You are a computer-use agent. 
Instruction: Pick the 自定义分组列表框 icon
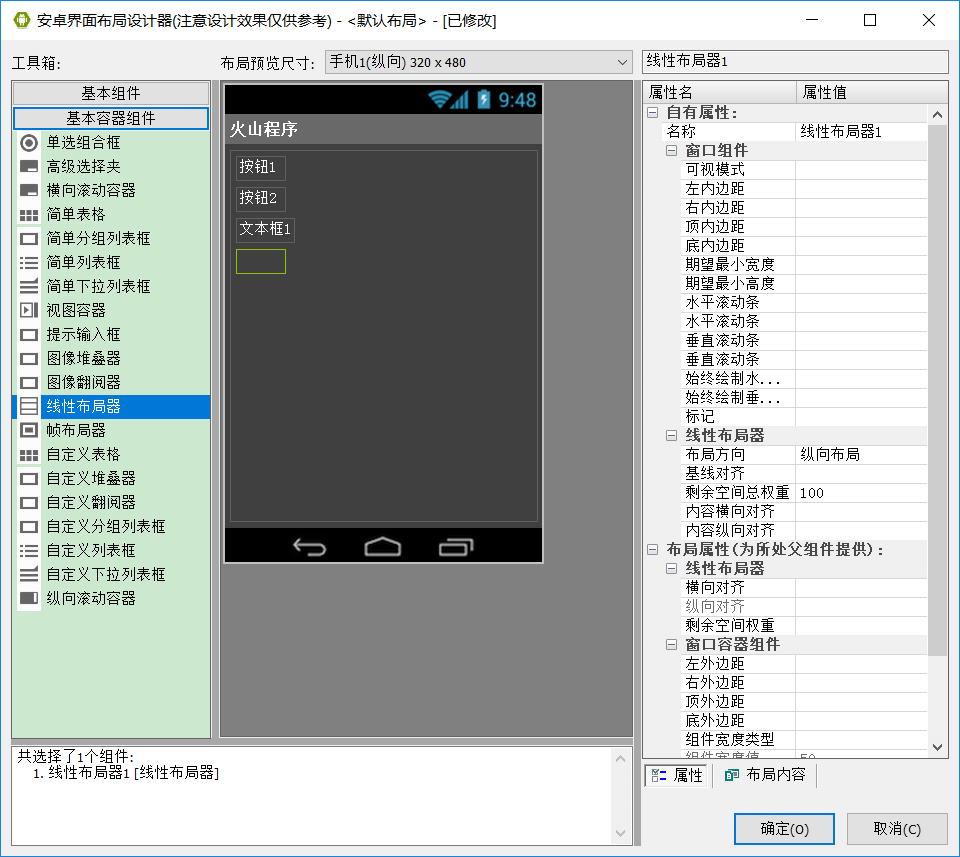29,526
